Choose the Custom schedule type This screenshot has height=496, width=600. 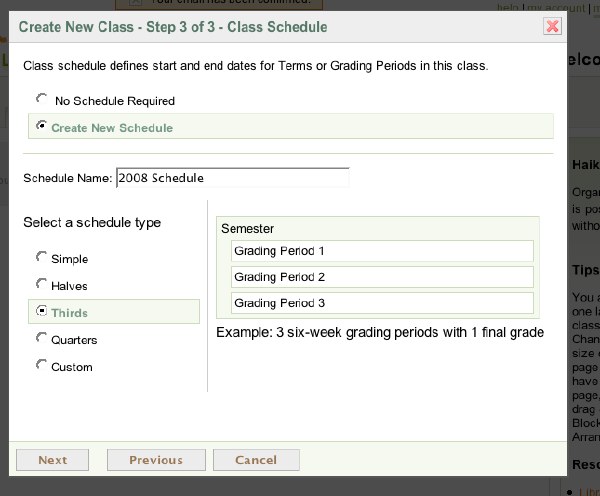coord(41,365)
